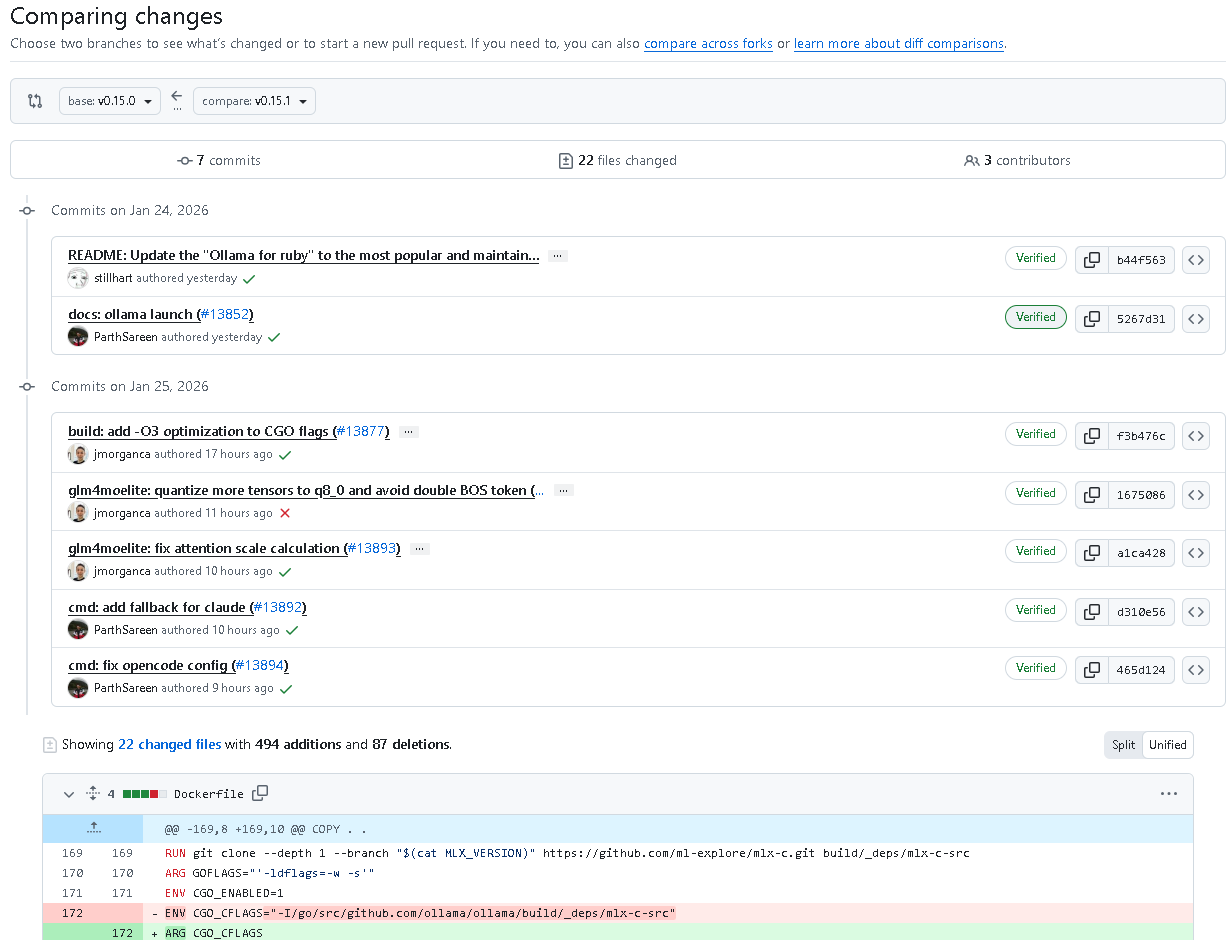View failed check status on commit 1675086
This screenshot has height=940, width=1229.
285,513
